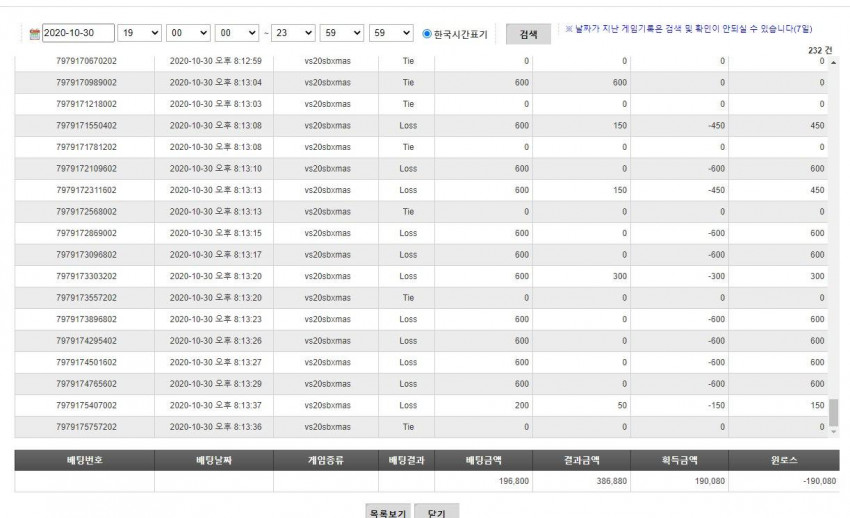Image resolution: width=850 pixels, height=518 pixels.
Task: Select bet number 7979175757202
Action: pos(86,427)
